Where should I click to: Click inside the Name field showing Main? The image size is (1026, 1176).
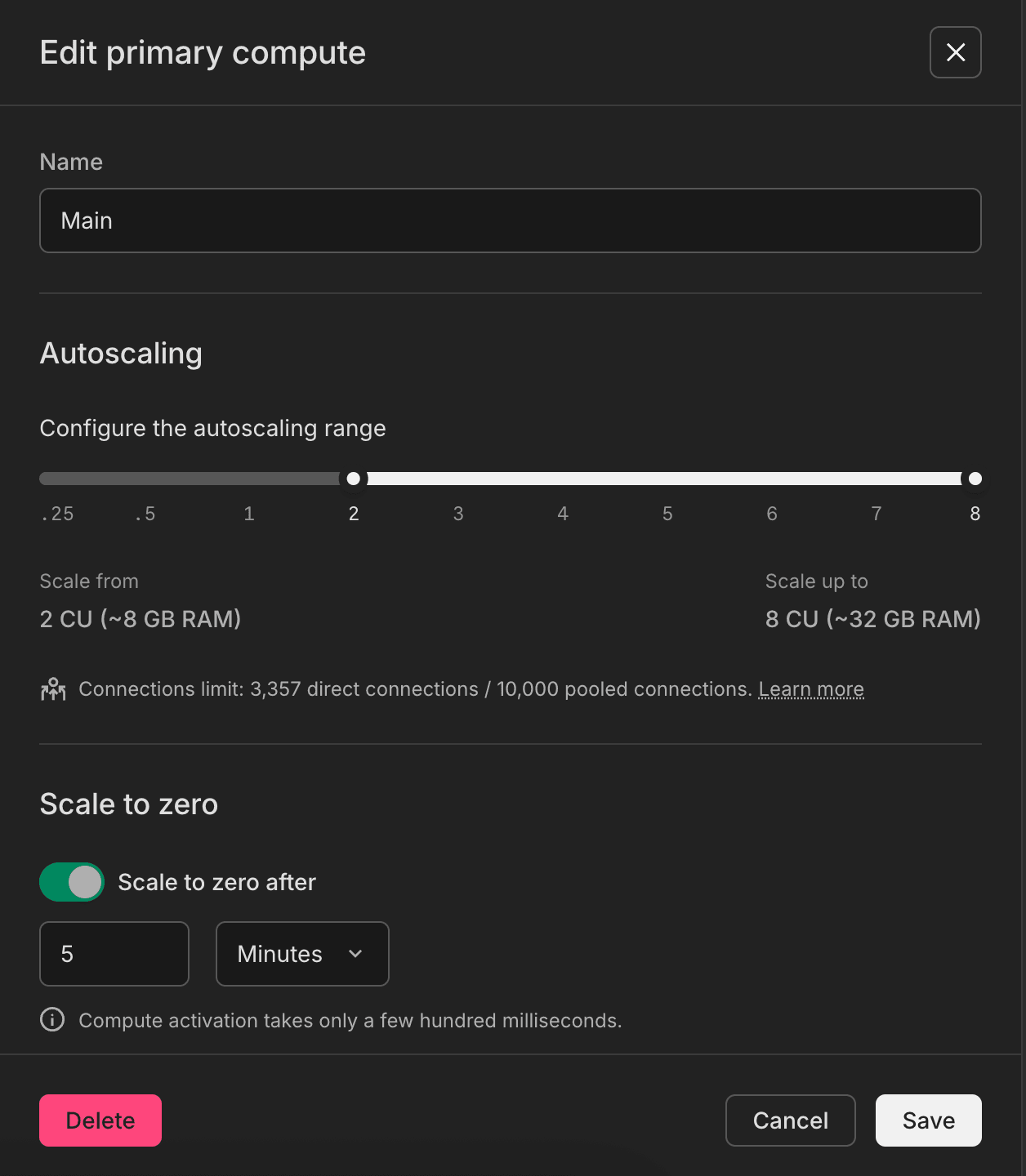tap(510, 220)
